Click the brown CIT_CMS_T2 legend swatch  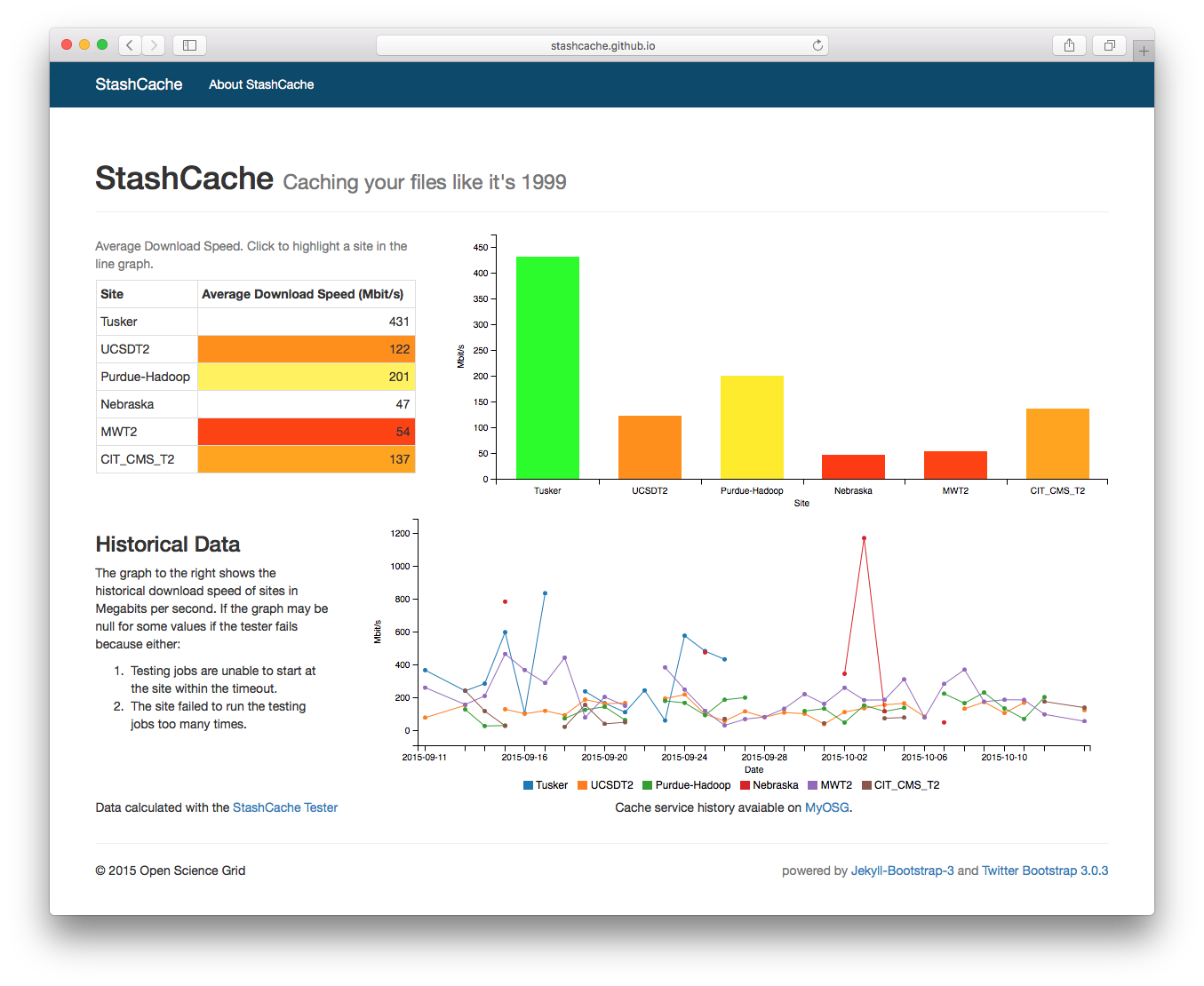[x=866, y=785]
